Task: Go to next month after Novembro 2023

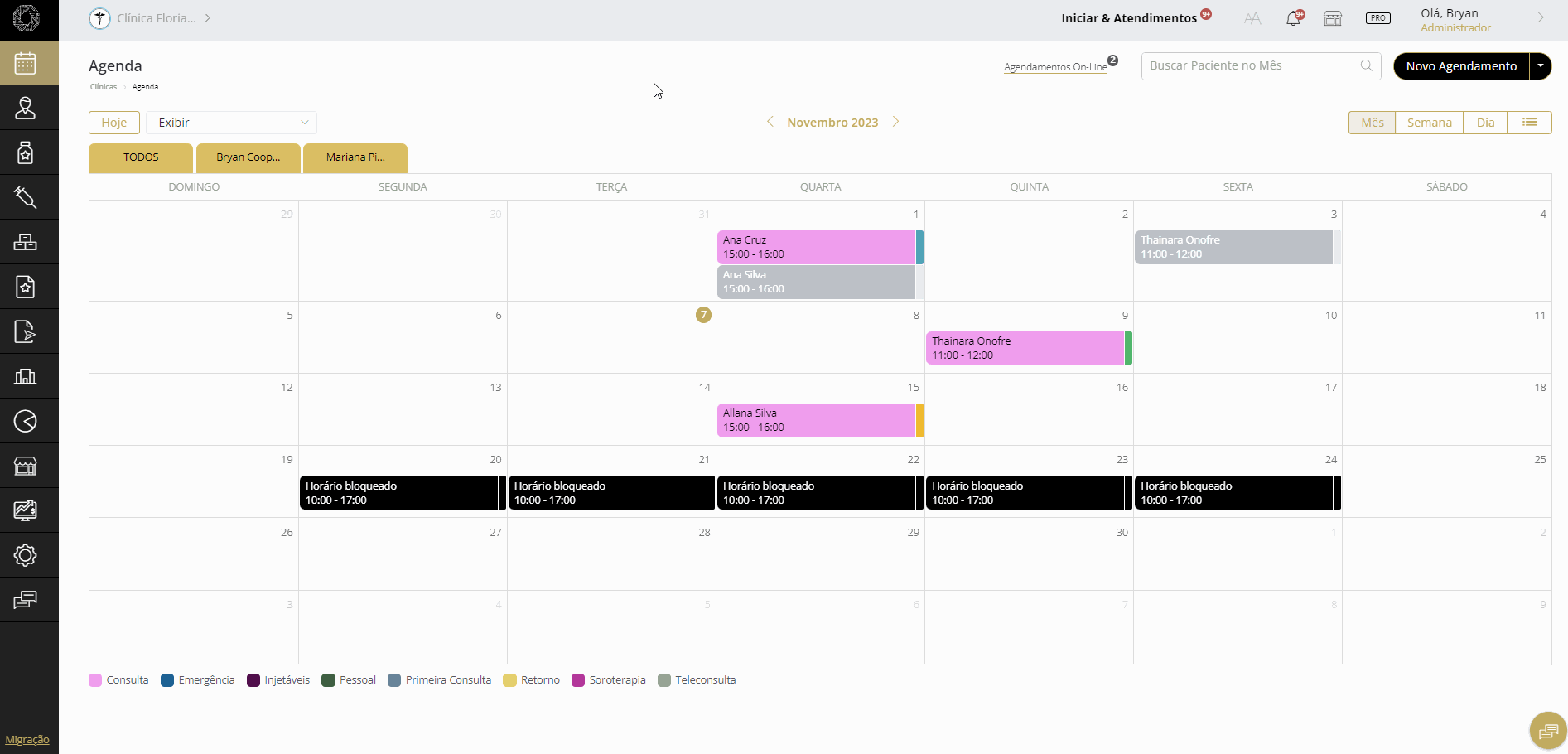Action: coord(895,122)
